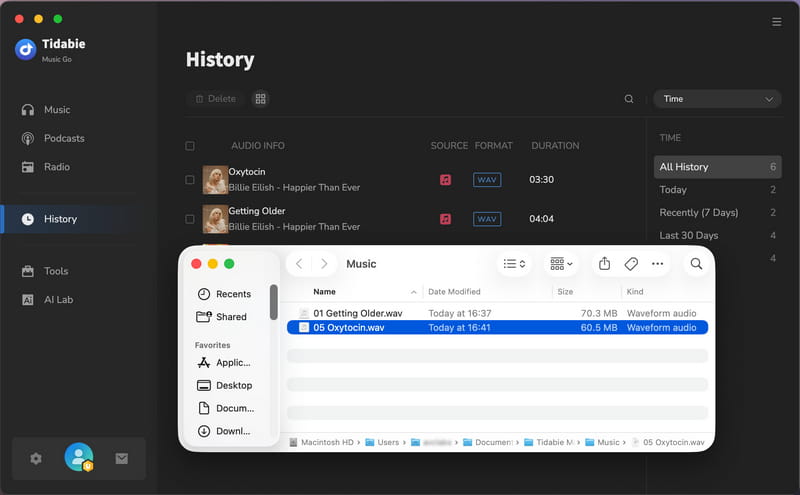This screenshot has width=800, height=495.
Task: Open the Finder group-by dropdown
Action: [x=561, y=264]
